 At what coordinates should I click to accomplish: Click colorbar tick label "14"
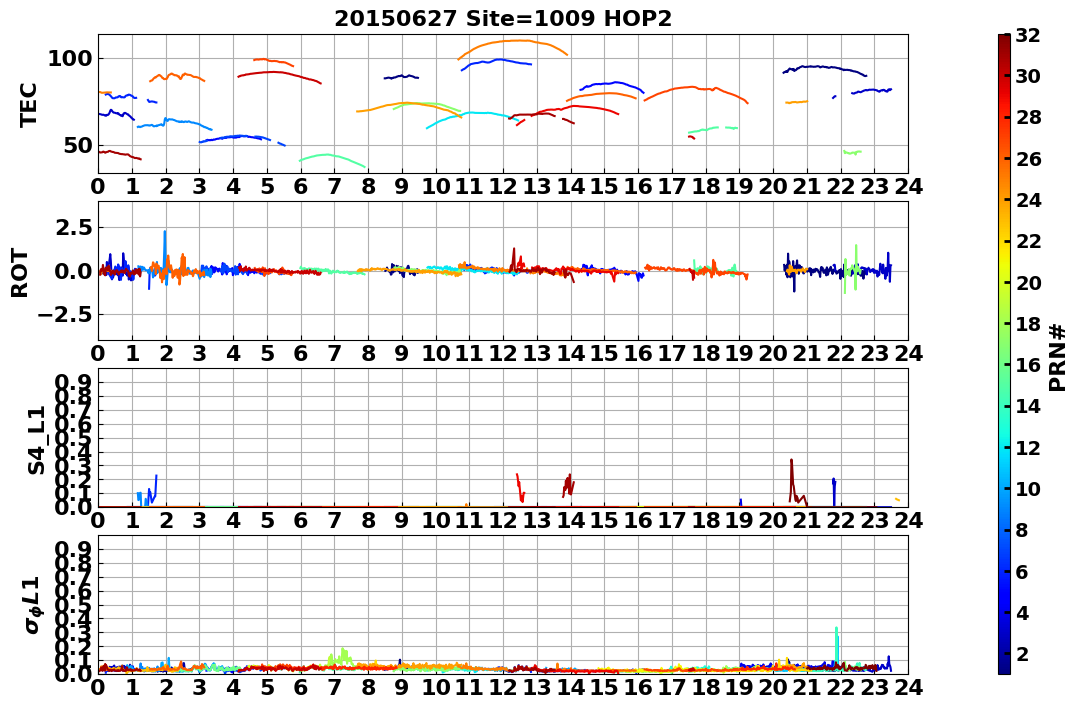pos(1028,406)
